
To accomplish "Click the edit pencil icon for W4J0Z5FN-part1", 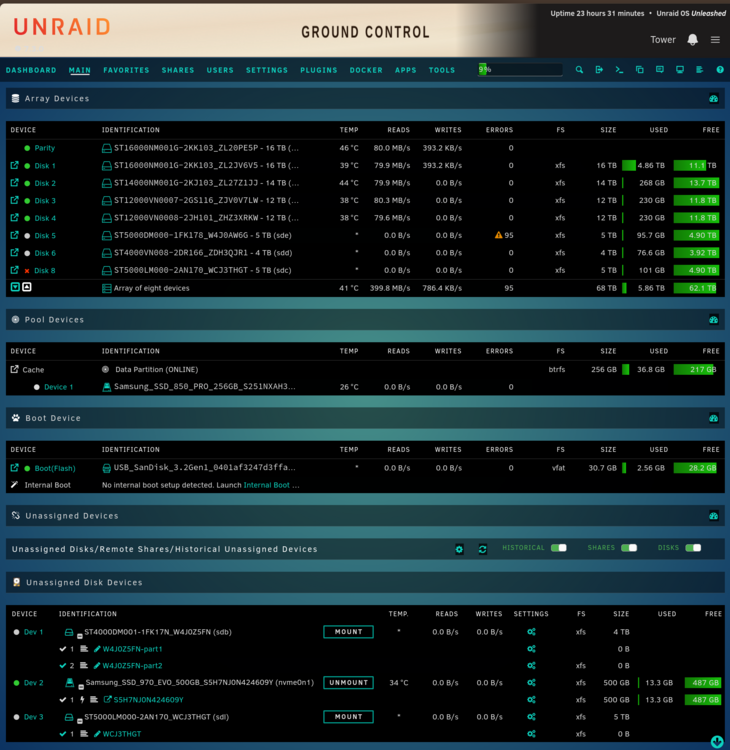I will pos(97,649).
